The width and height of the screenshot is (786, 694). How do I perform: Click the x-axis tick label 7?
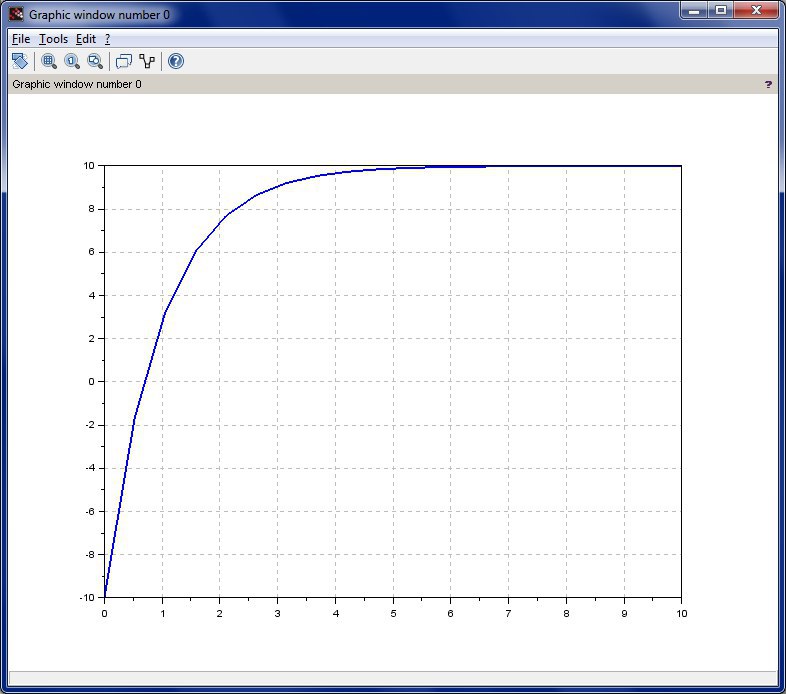[508, 613]
